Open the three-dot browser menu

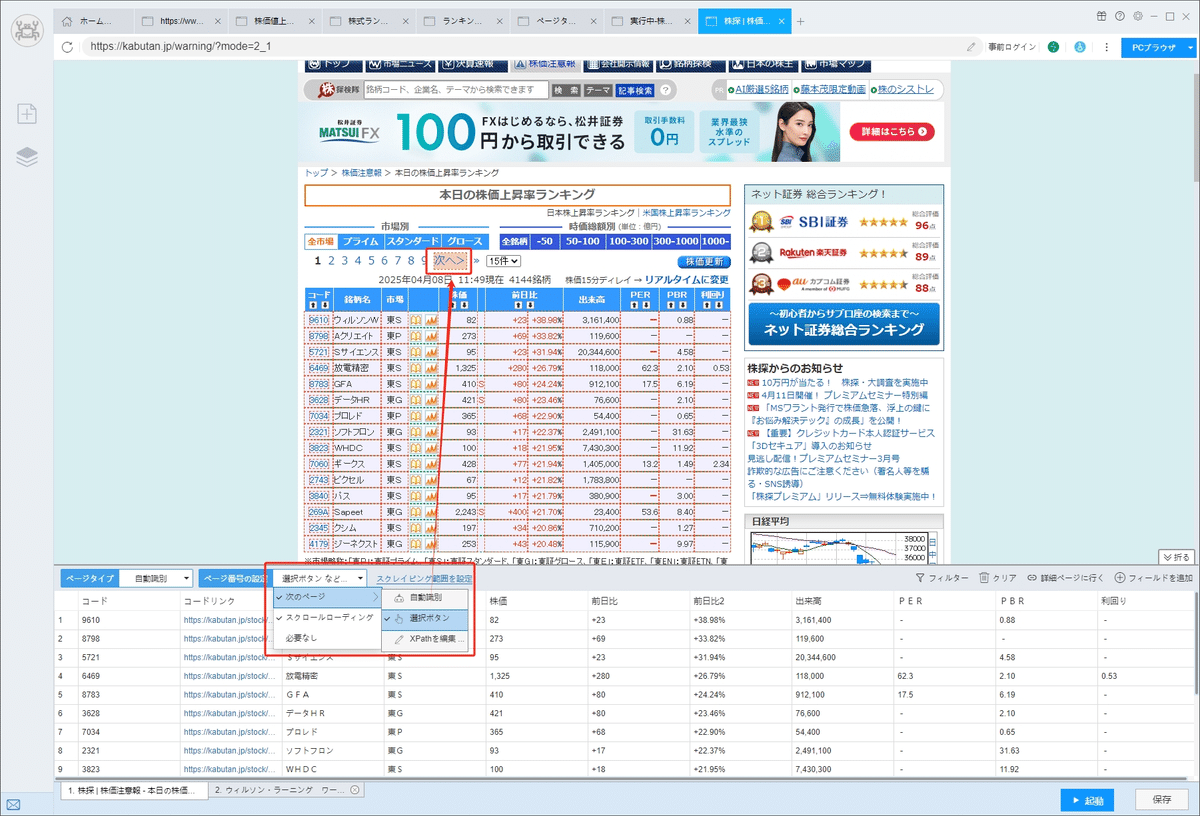(x=1106, y=46)
